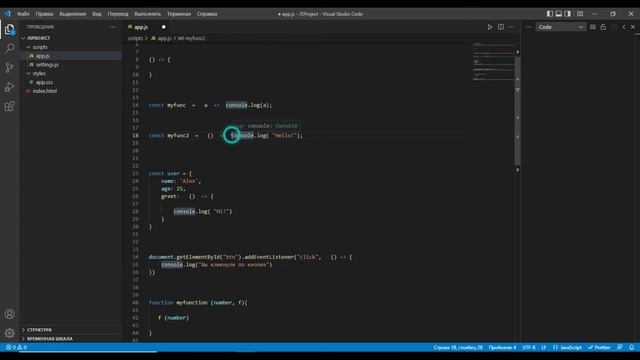
Task: Open the Manage gear icon
Action: (9, 333)
